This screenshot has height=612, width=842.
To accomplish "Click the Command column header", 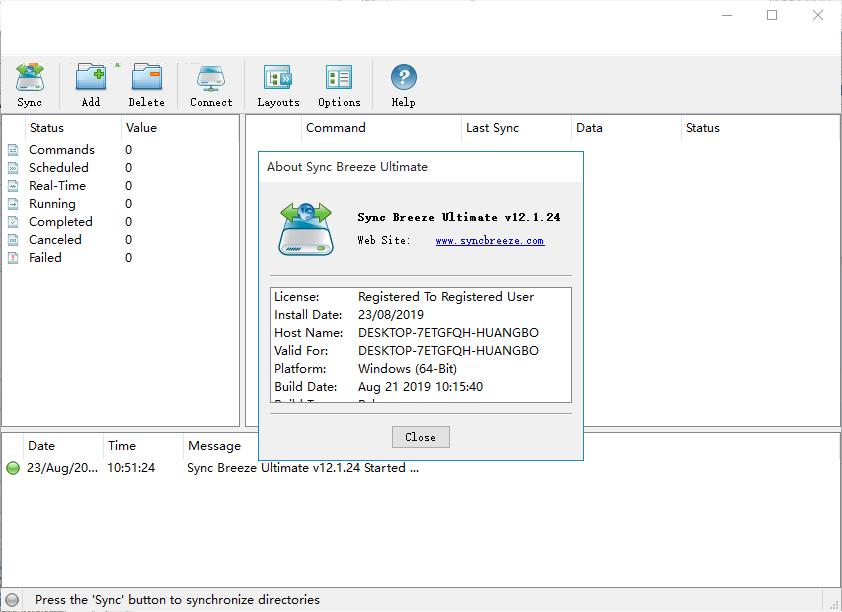I will click(336, 128).
